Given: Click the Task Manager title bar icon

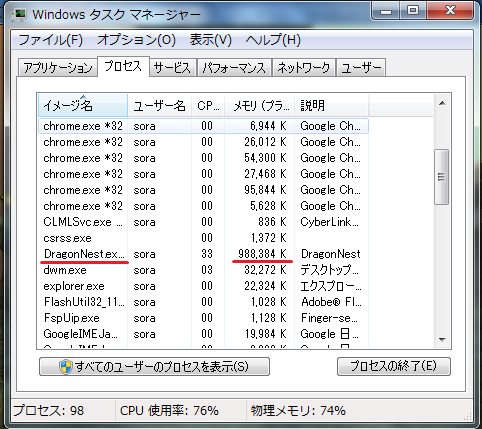Looking at the screenshot, I should [x=19, y=15].
